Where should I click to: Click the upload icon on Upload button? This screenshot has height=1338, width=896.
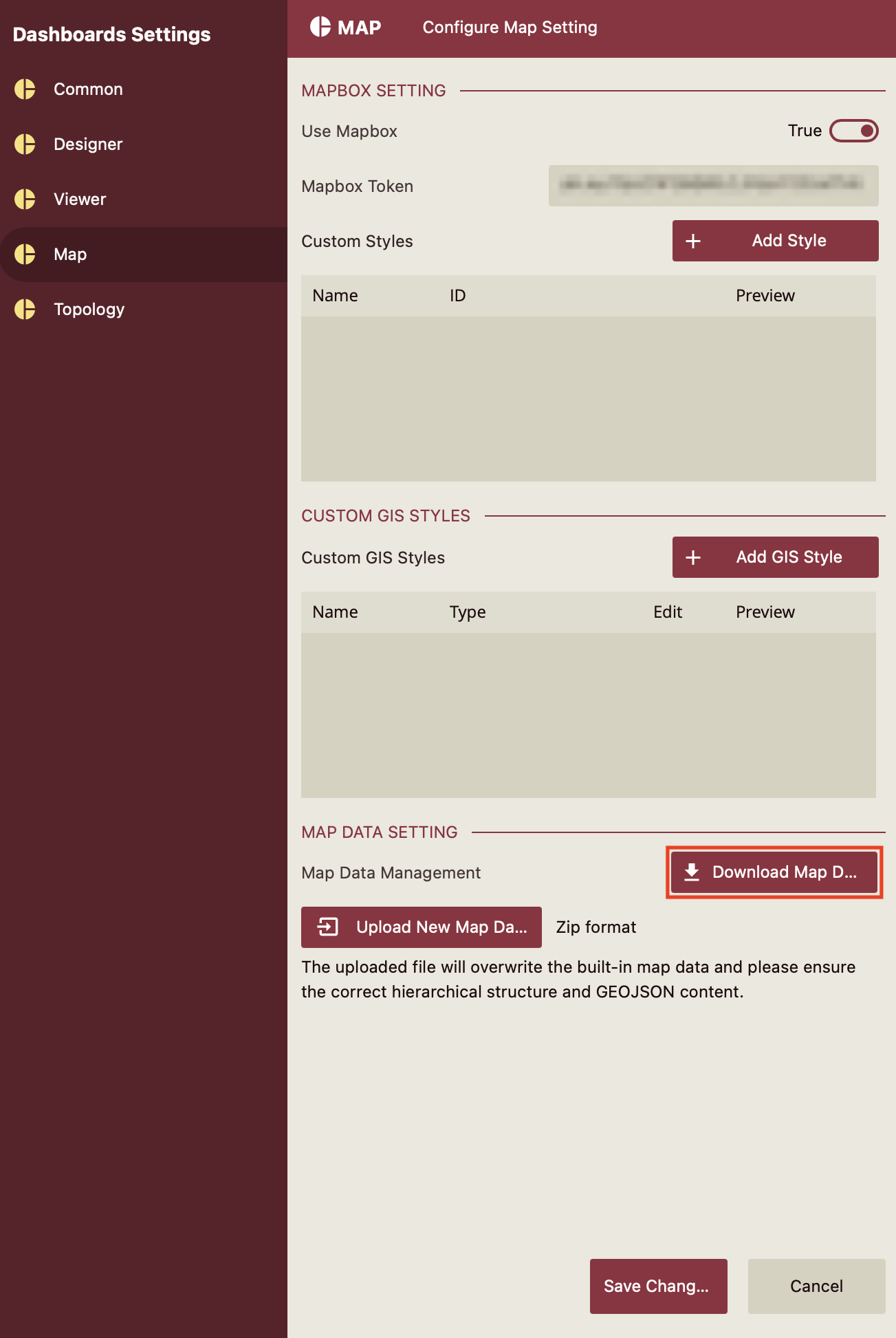click(328, 927)
